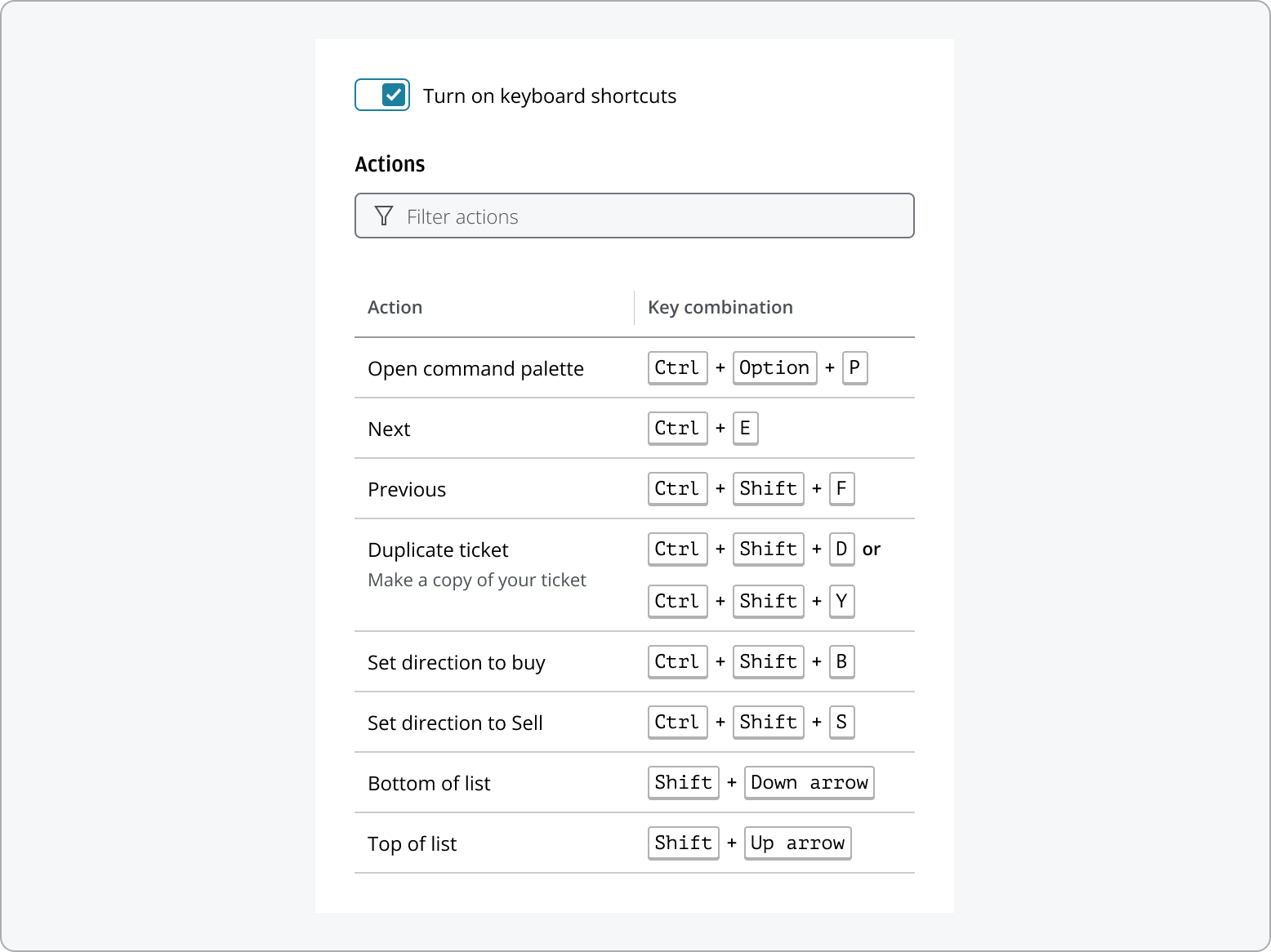Image resolution: width=1271 pixels, height=952 pixels.
Task: Click the Duplicate ticket row label
Action: 438,549
